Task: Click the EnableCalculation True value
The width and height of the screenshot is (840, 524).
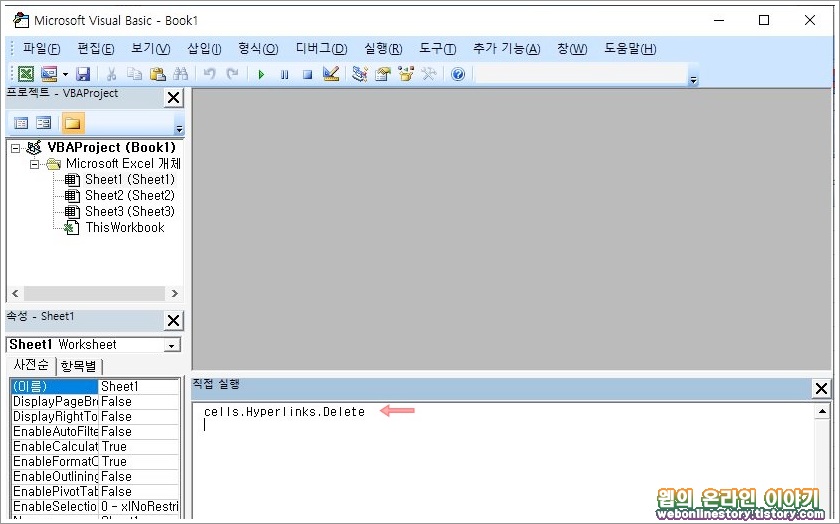Action: [139, 447]
